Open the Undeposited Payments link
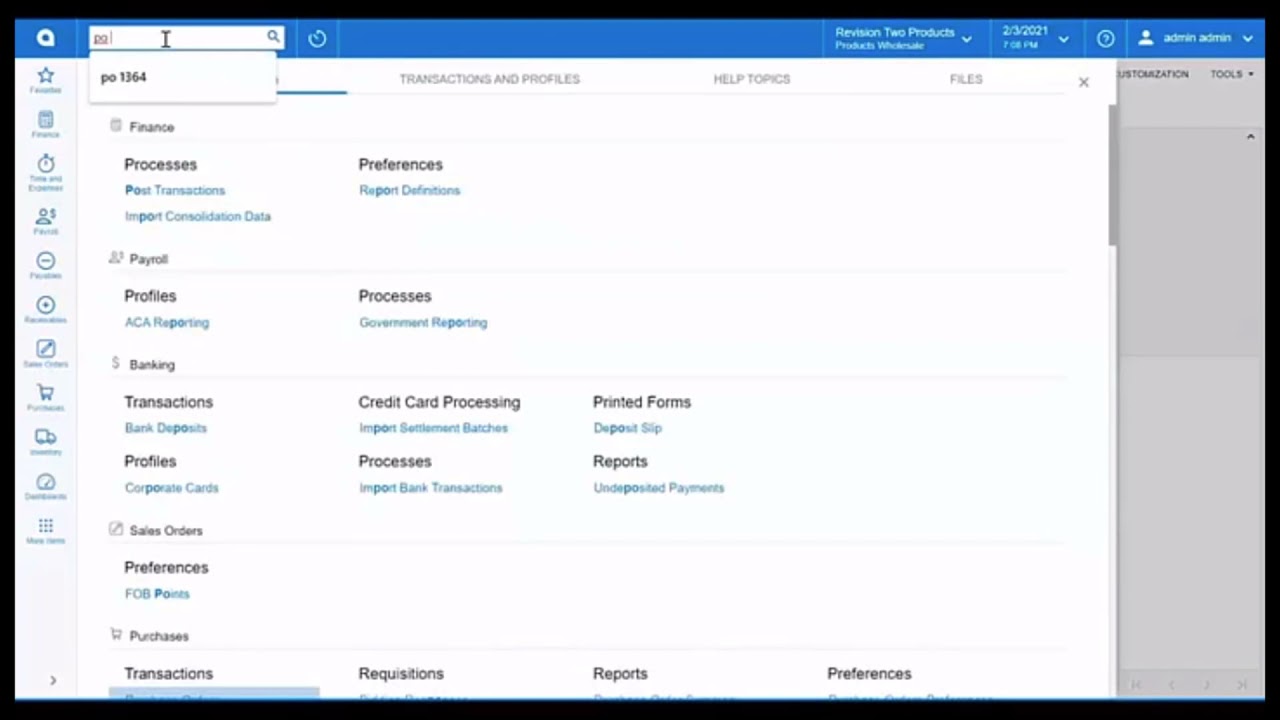Image resolution: width=1280 pixels, height=720 pixels. 658,488
